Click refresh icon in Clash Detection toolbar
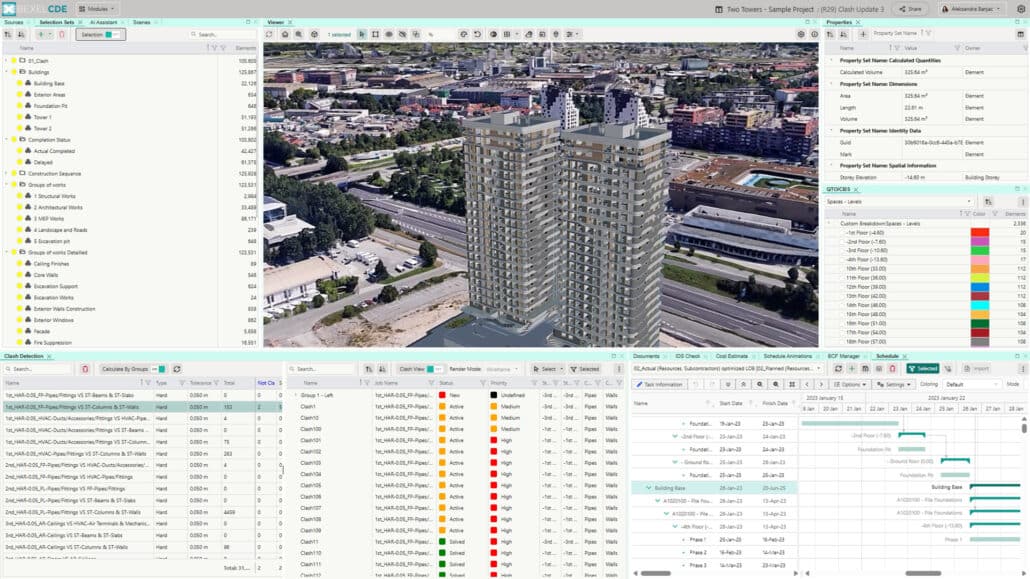Viewport: 1030px width, 579px height. (177, 369)
